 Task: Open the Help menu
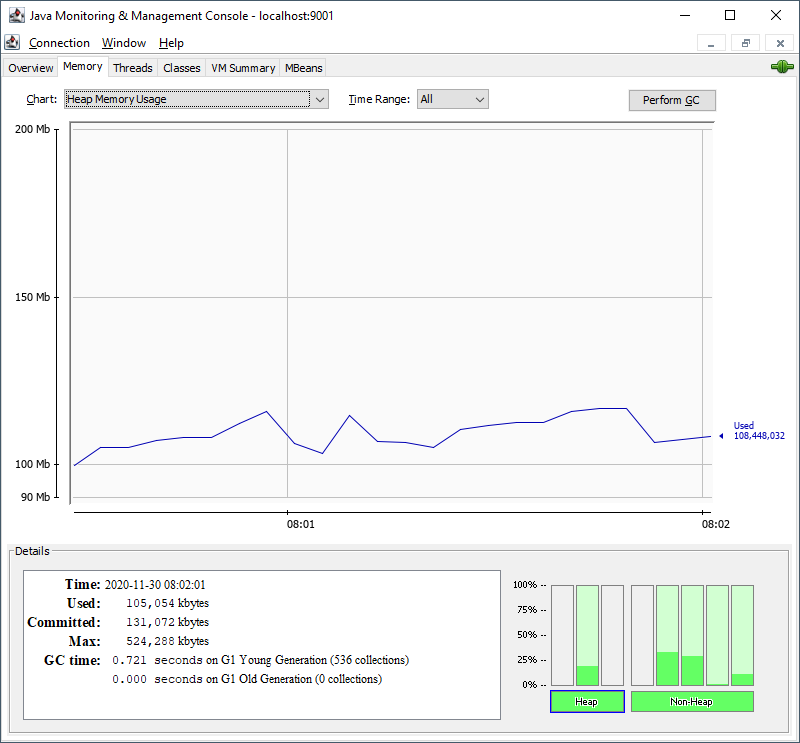pyautogui.click(x=171, y=43)
